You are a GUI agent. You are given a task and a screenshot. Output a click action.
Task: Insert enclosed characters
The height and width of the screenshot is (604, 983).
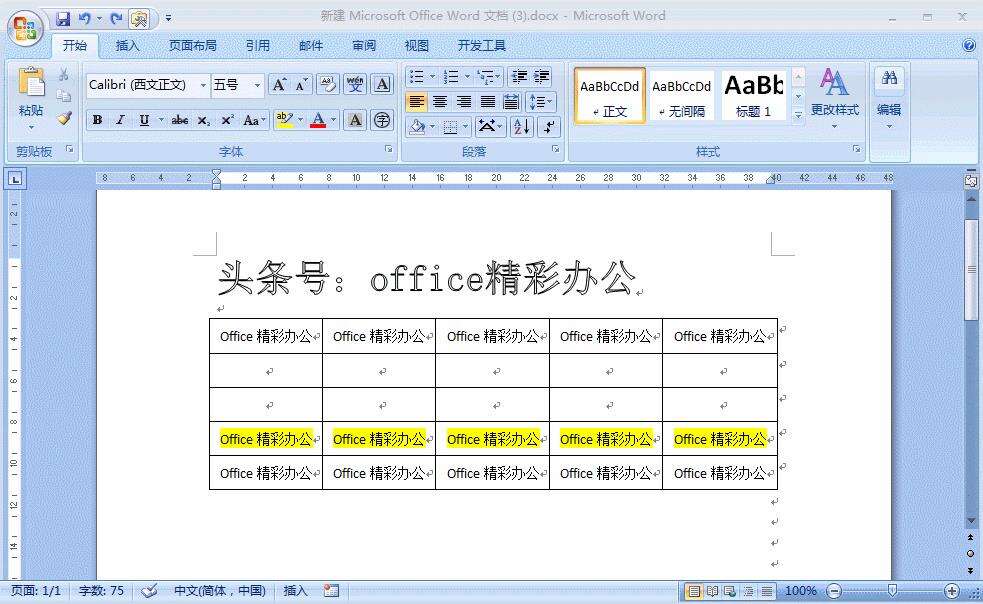pos(382,120)
